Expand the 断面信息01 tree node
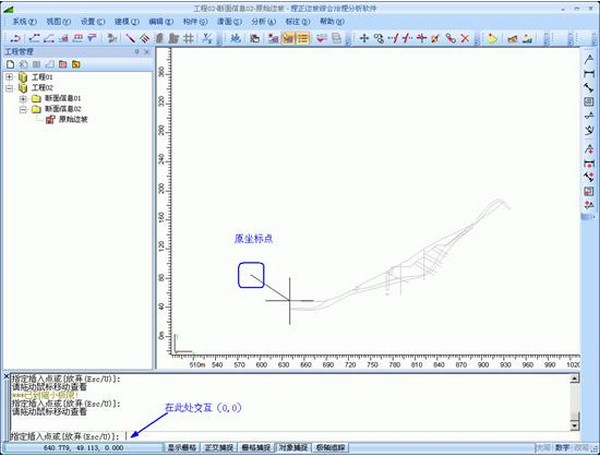 click(x=22, y=98)
